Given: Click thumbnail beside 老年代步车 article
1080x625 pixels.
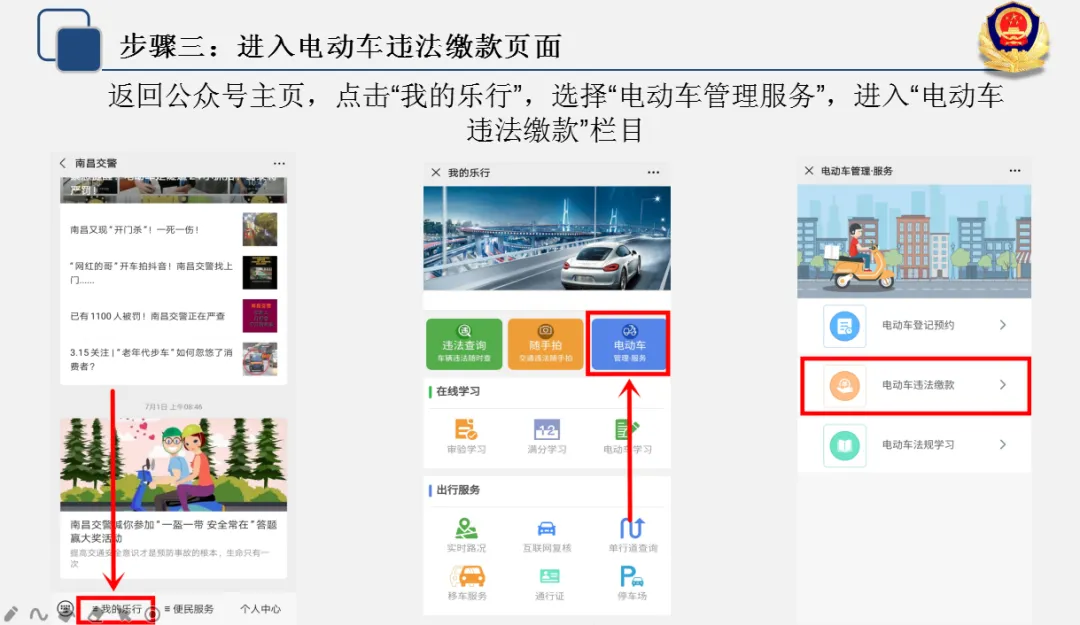Looking at the screenshot, I should (x=260, y=359).
